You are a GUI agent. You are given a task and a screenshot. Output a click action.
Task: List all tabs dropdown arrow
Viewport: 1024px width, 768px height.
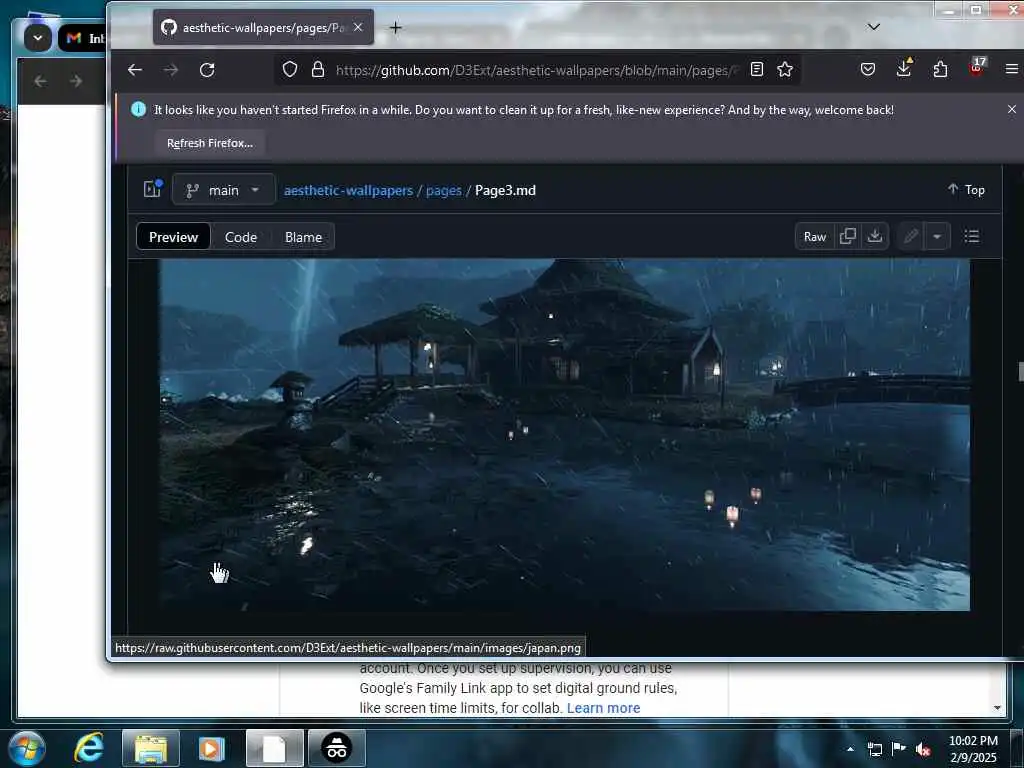point(874,27)
